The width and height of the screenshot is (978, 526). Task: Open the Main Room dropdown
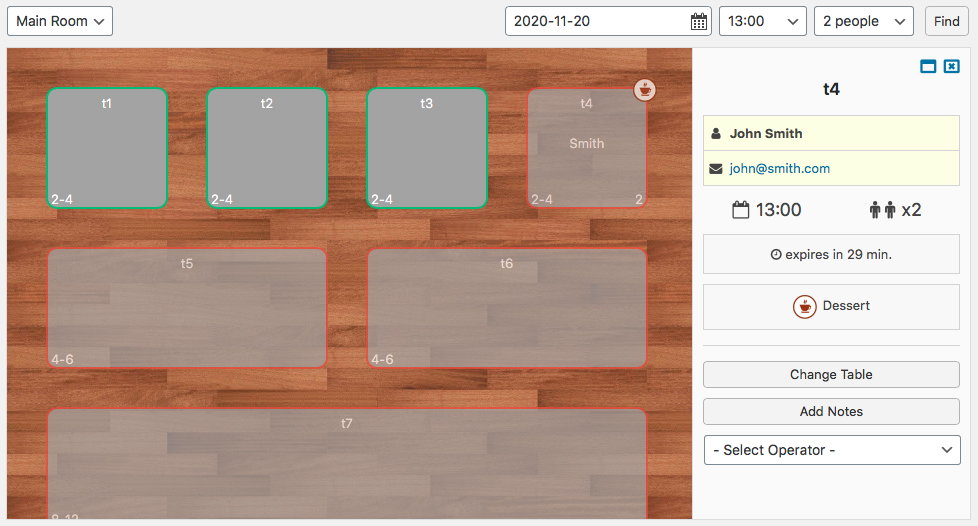pos(60,21)
